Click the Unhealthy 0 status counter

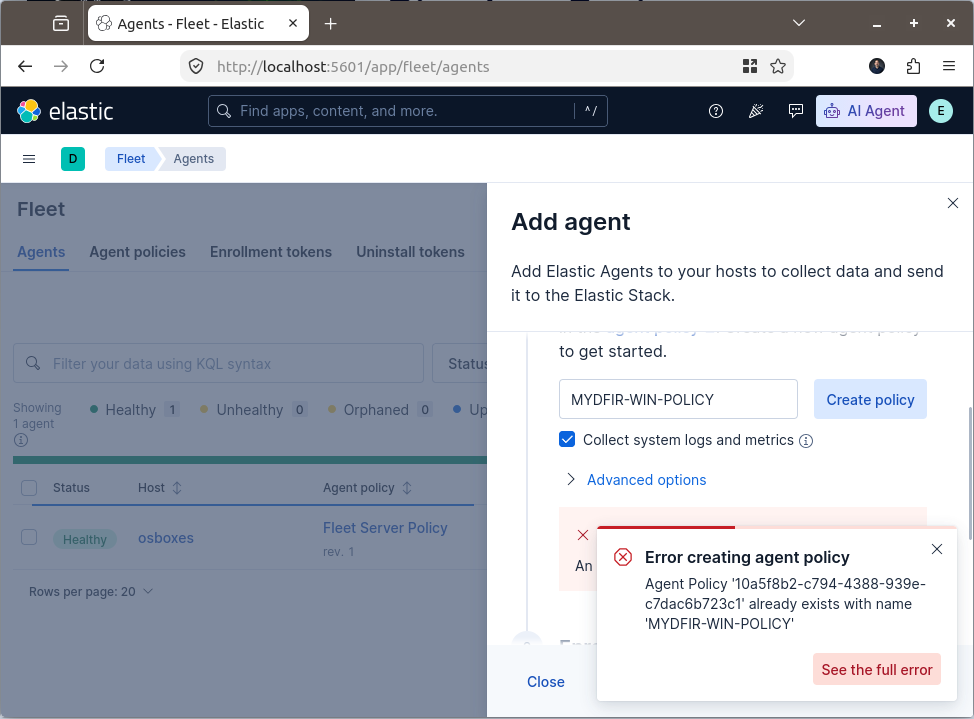tap(253, 410)
